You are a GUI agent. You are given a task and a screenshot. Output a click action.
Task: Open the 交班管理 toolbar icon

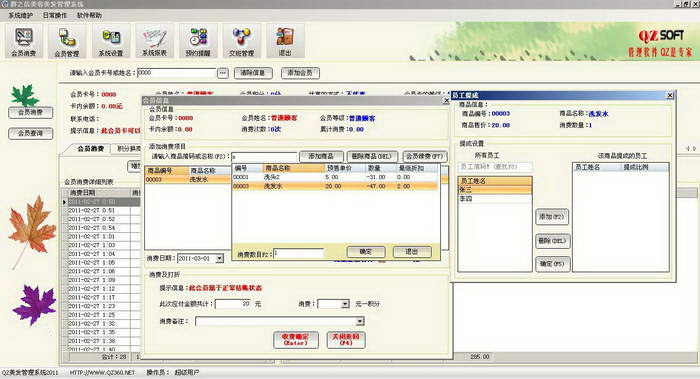[242, 42]
